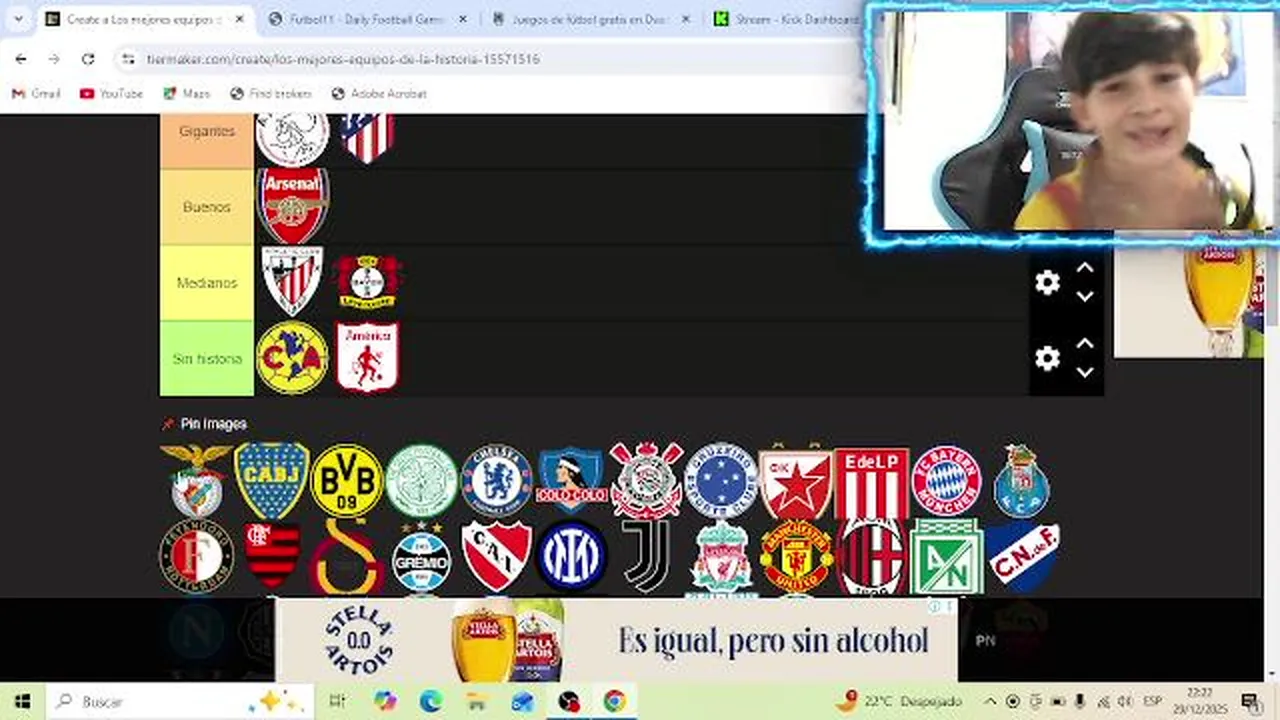Pick the Juventus J logo
Viewport: 1280px width, 720px height.
click(x=646, y=556)
